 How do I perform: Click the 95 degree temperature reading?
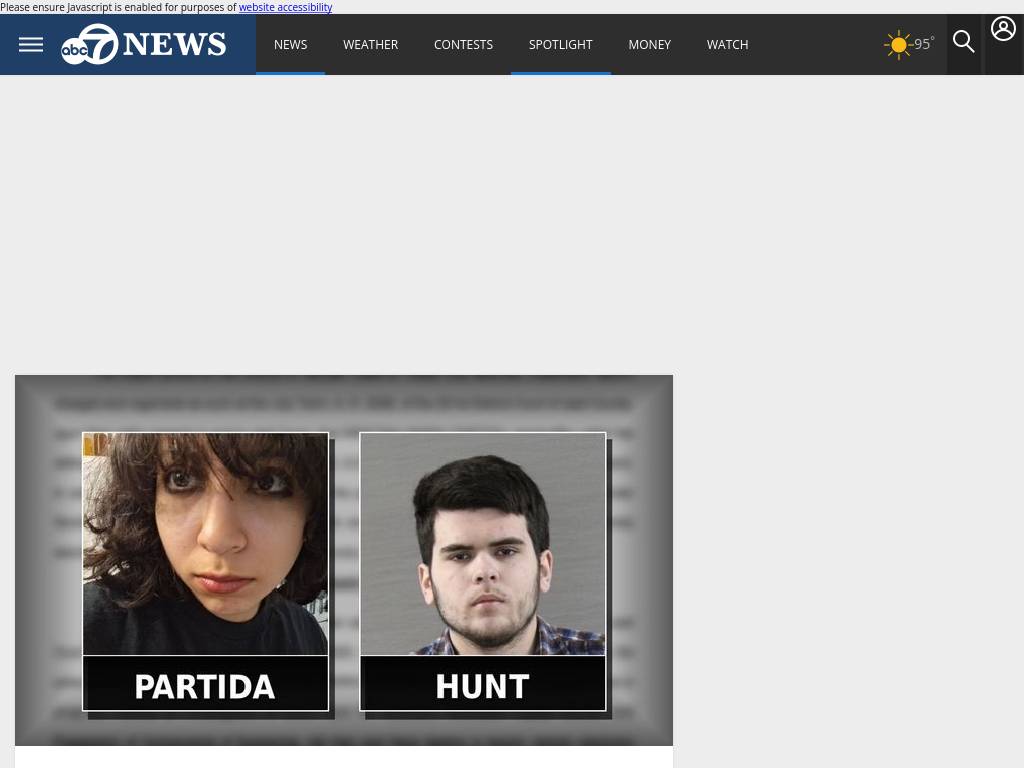pos(924,44)
